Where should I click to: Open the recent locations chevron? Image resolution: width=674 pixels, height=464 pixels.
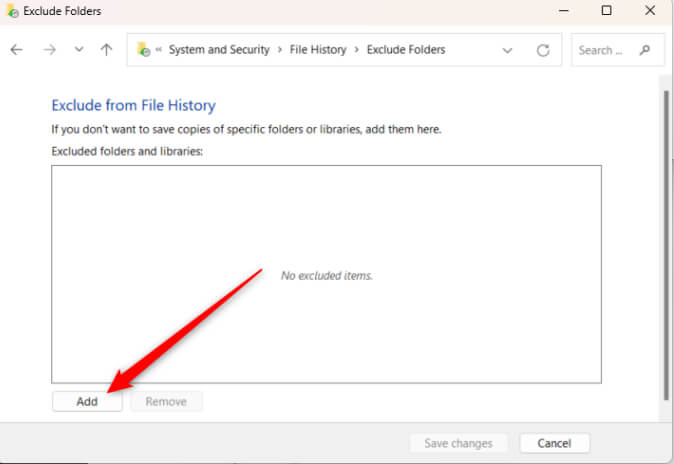click(x=79, y=49)
